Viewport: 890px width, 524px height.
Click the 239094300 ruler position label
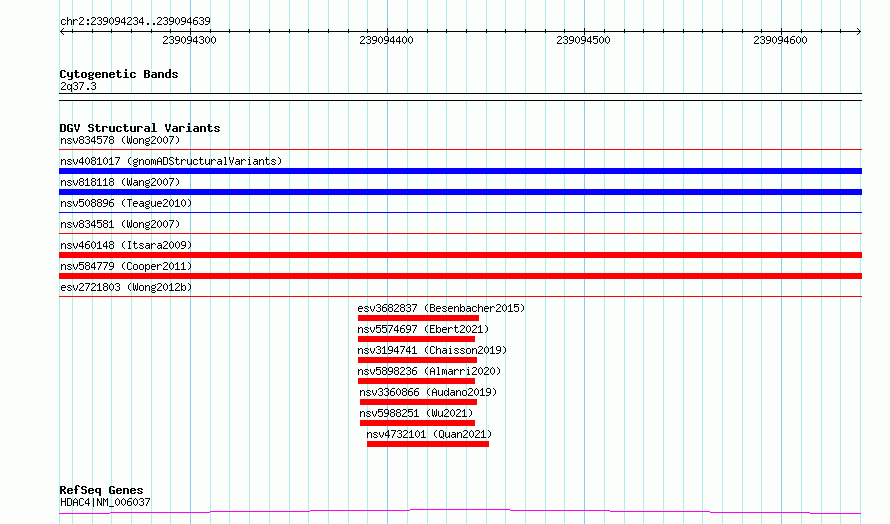(189, 40)
